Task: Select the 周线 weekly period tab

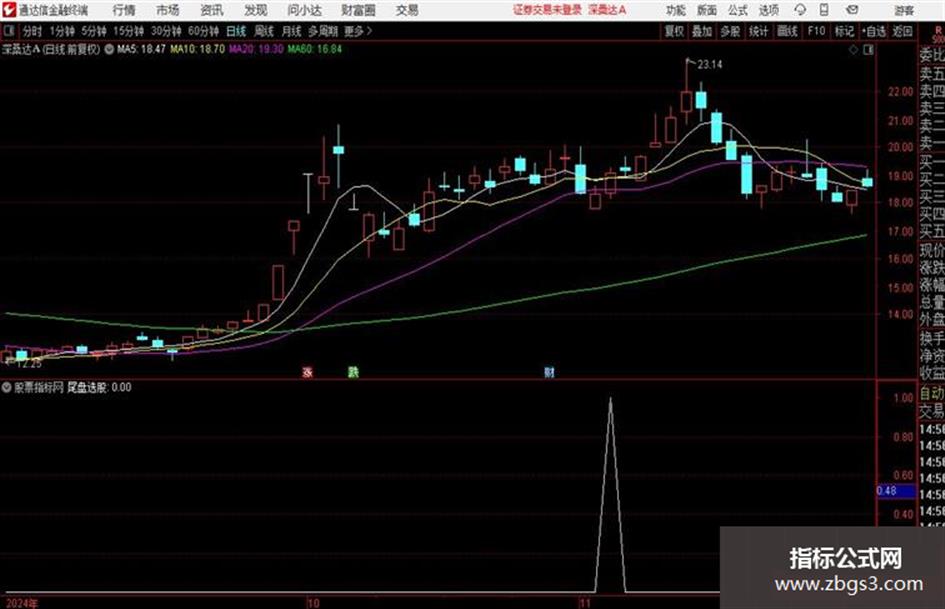Action: click(264, 31)
